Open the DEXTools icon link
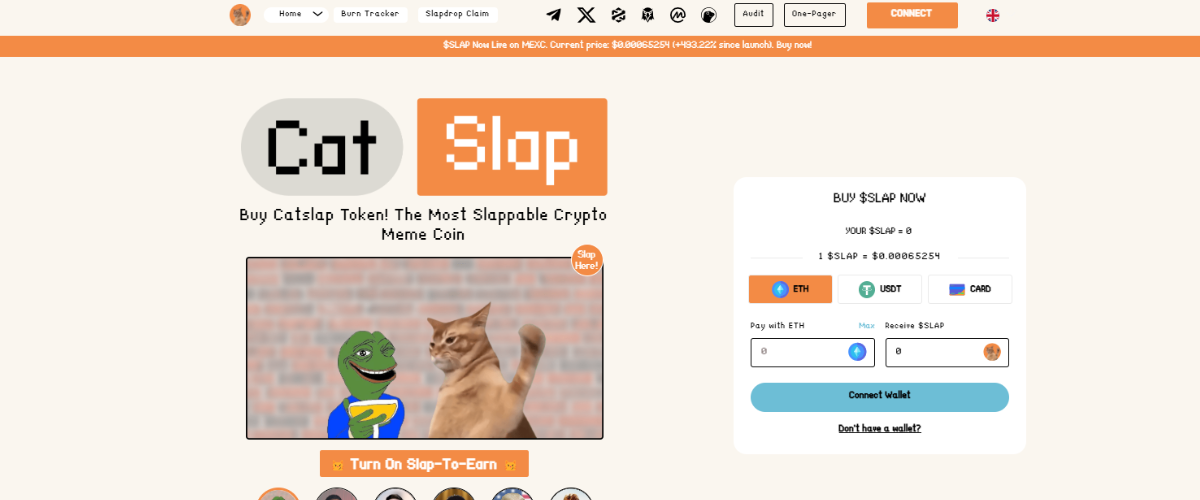The image size is (1200, 500). [x=618, y=15]
